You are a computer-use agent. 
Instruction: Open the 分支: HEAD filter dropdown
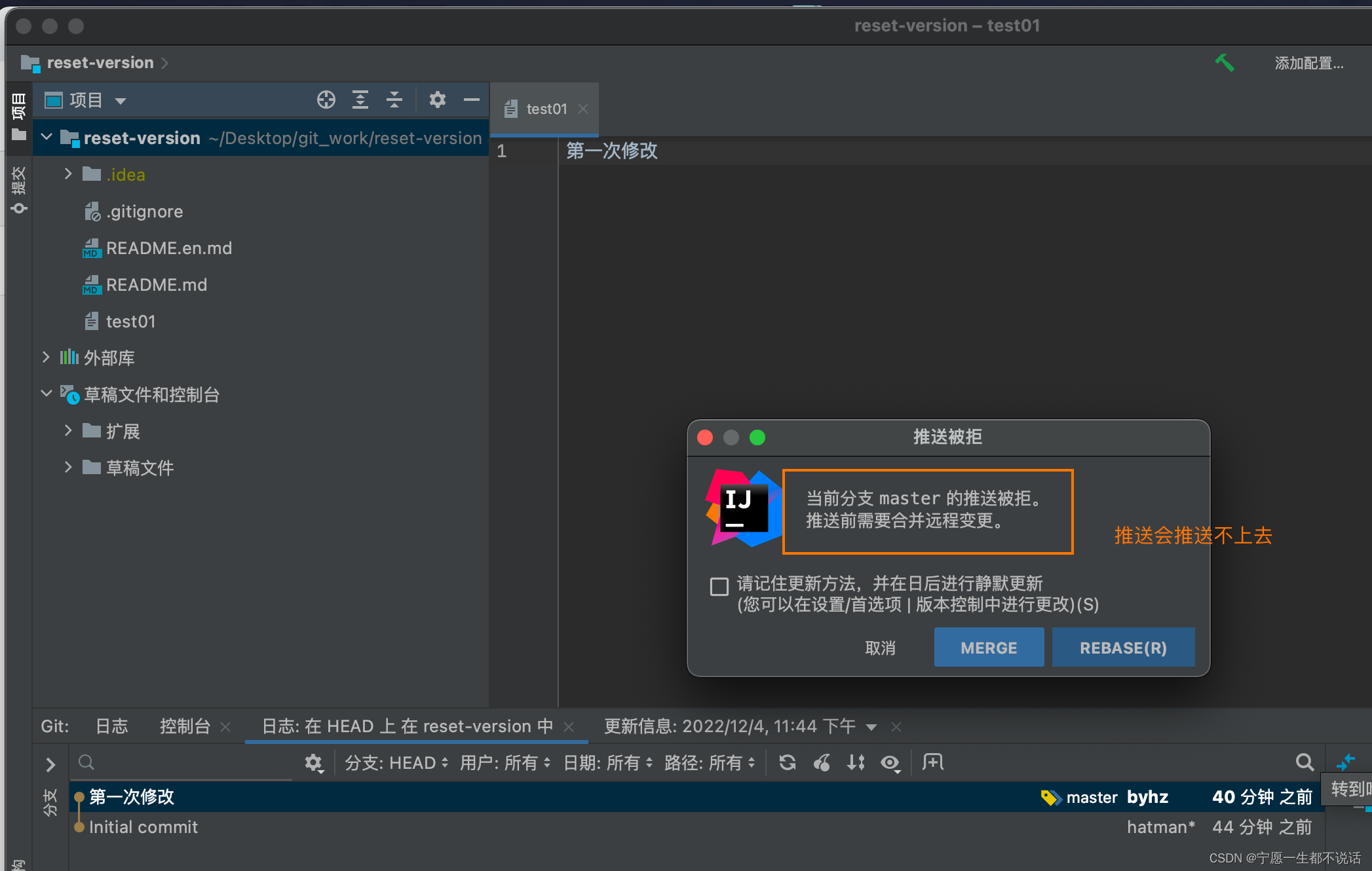click(x=396, y=763)
